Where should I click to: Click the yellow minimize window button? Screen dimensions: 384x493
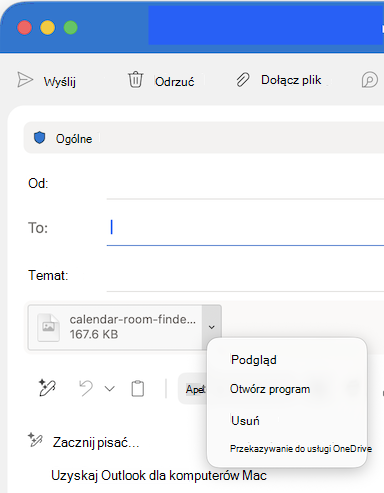click(x=47, y=28)
